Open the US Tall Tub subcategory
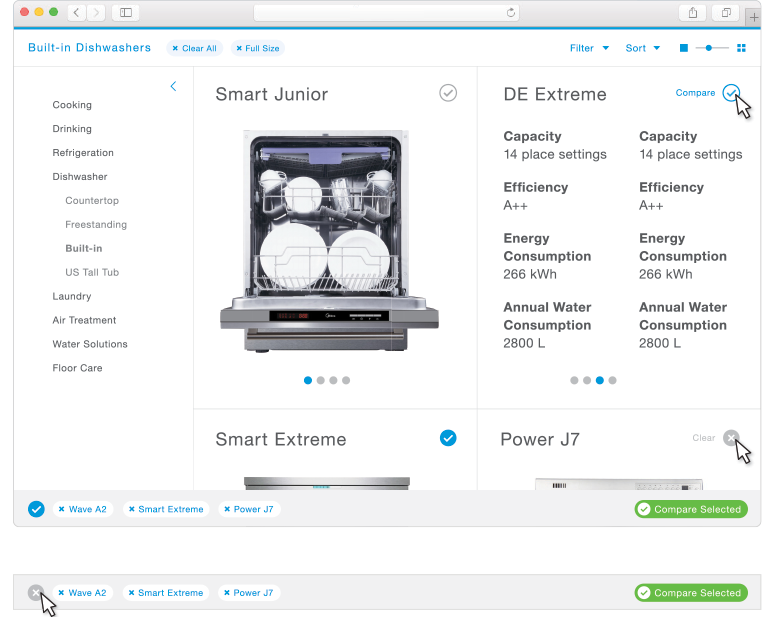Image resolution: width=774 pixels, height=617 pixels. (x=92, y=272)
